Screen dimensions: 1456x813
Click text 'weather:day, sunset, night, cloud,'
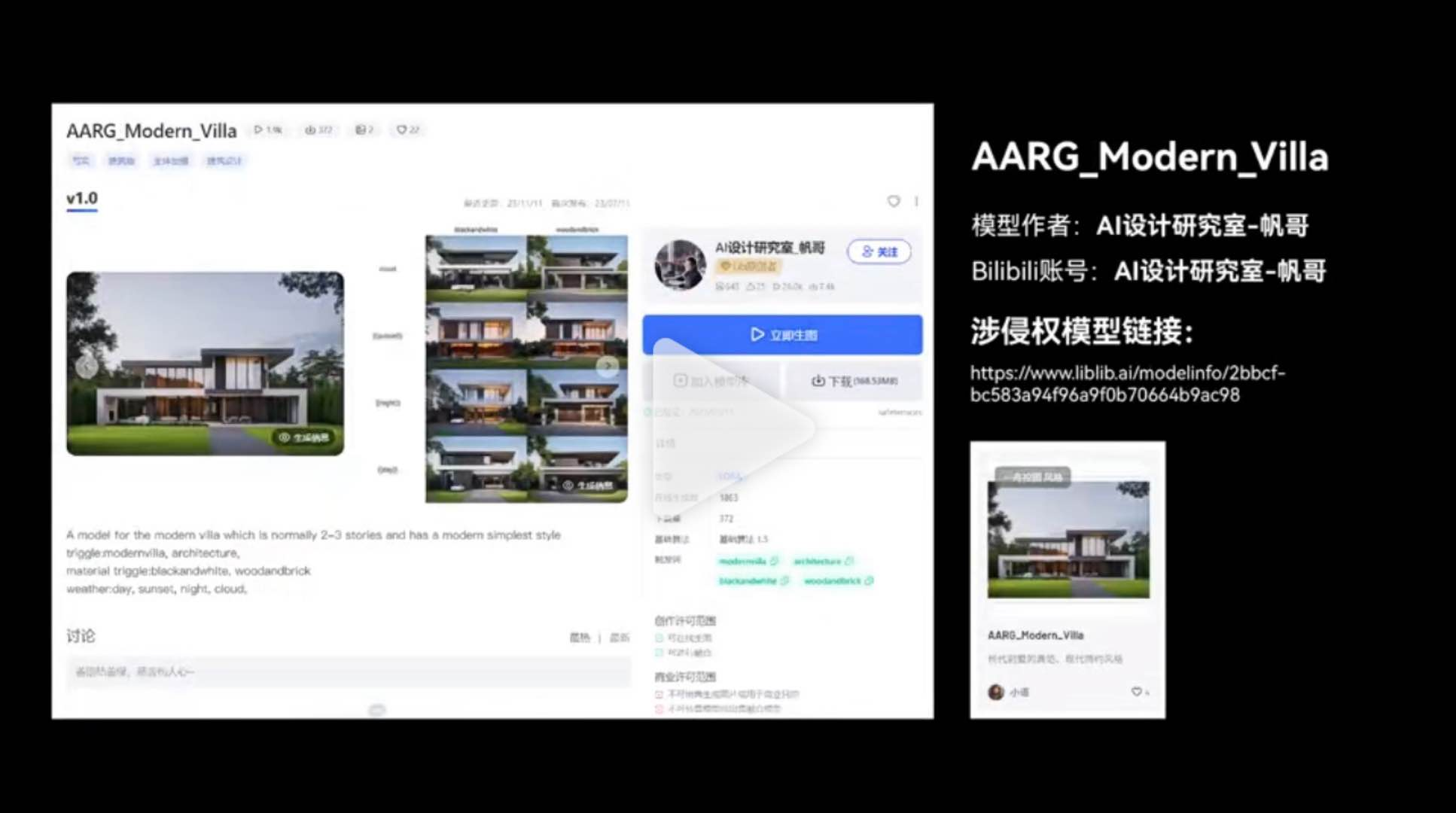point(157,589)
